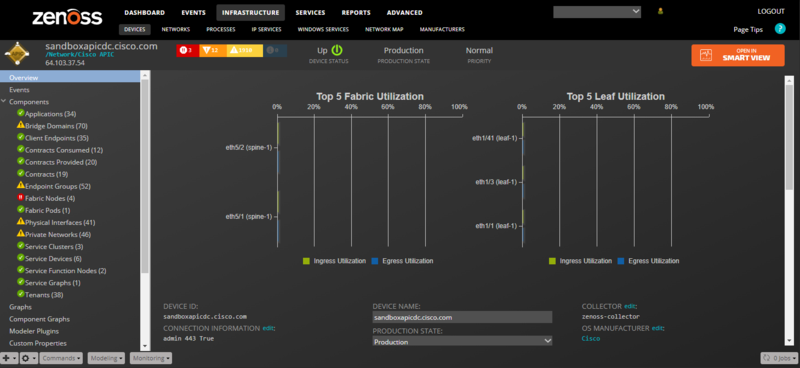Click the Service Graphs green check icon

tap(20, 282)
